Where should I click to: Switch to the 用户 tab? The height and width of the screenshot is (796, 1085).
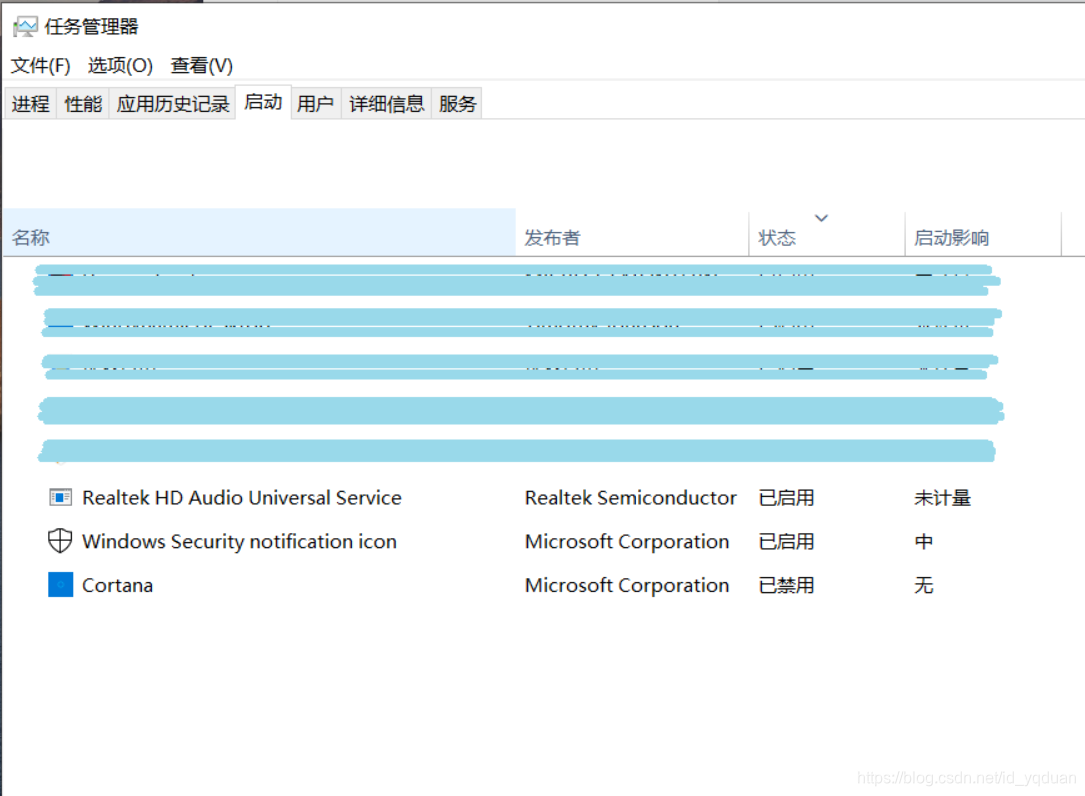tap(316, 104)
